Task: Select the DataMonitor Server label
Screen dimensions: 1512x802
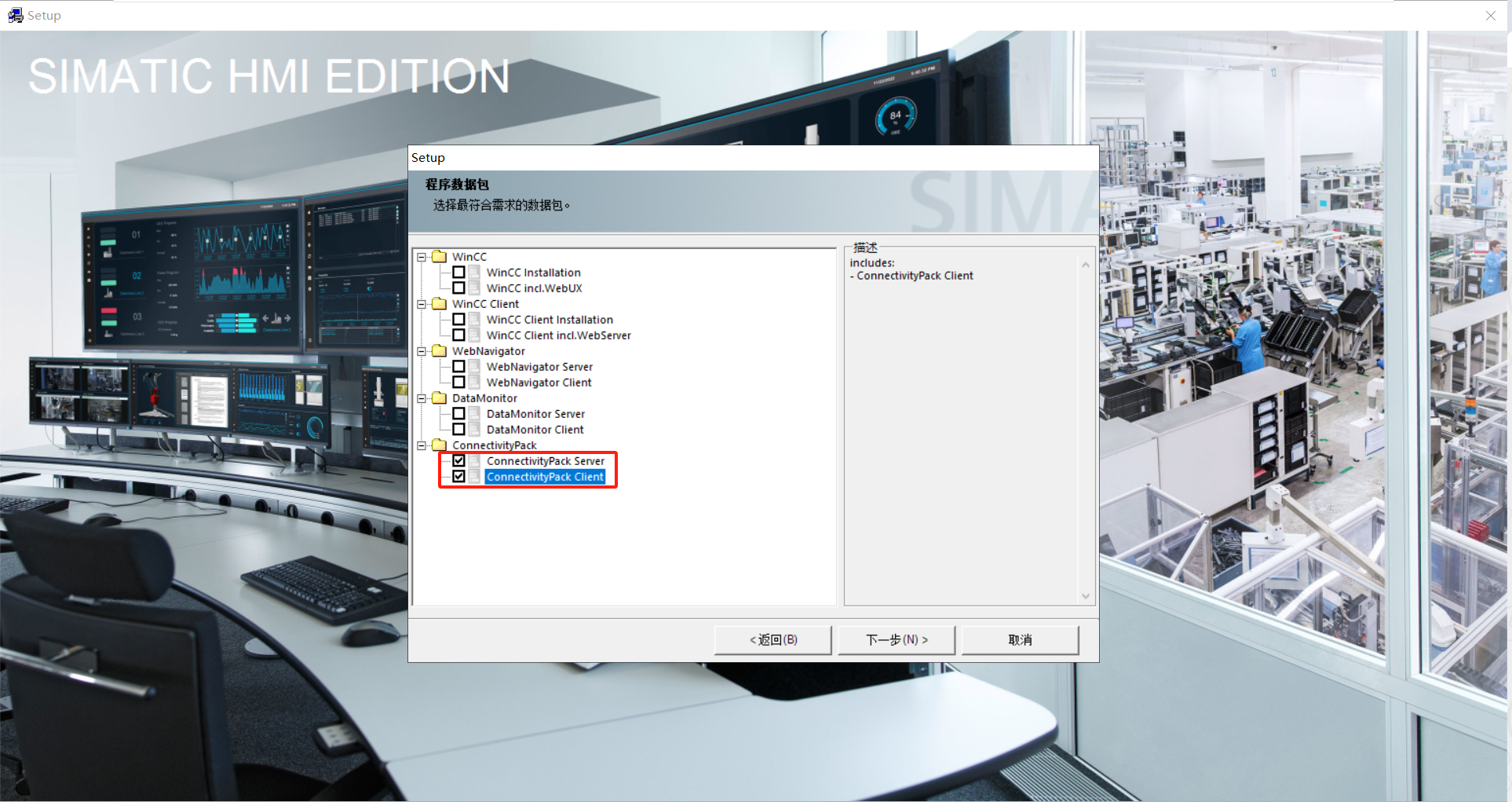Action: [x=536, y=414]
